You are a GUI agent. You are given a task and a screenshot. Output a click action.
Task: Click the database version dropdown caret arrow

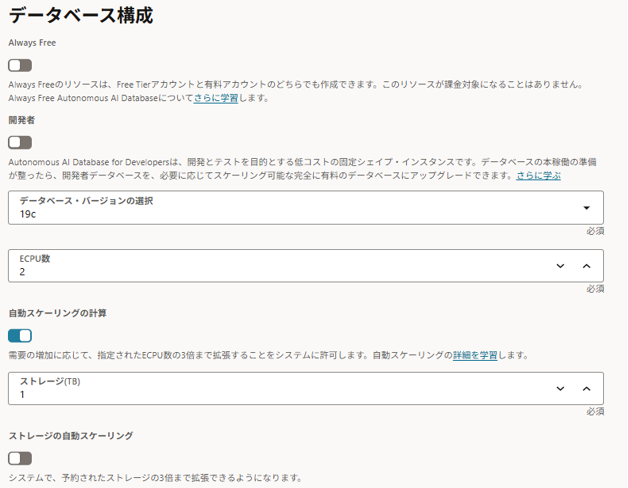(x=586, y=208)
